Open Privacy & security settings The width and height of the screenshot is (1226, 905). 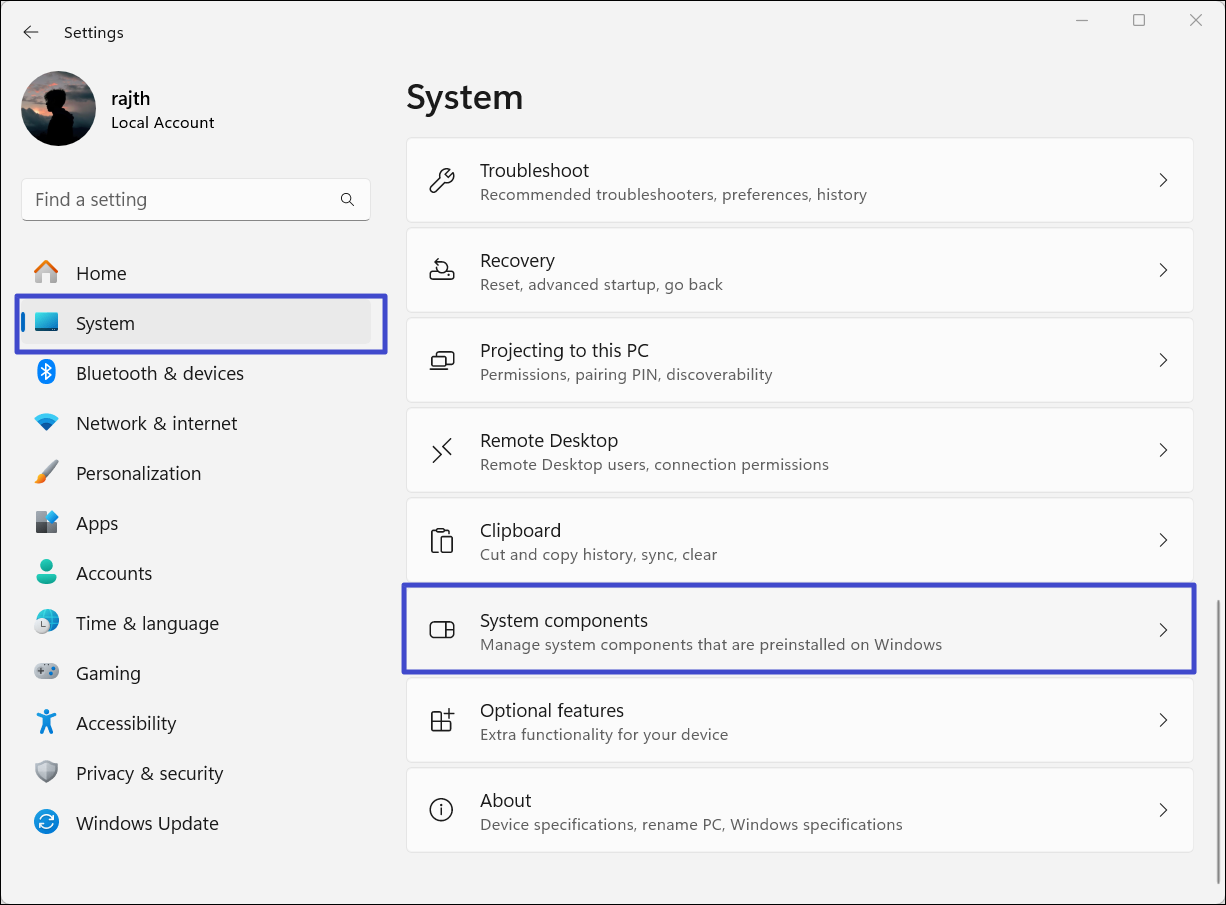coord(149,774)
